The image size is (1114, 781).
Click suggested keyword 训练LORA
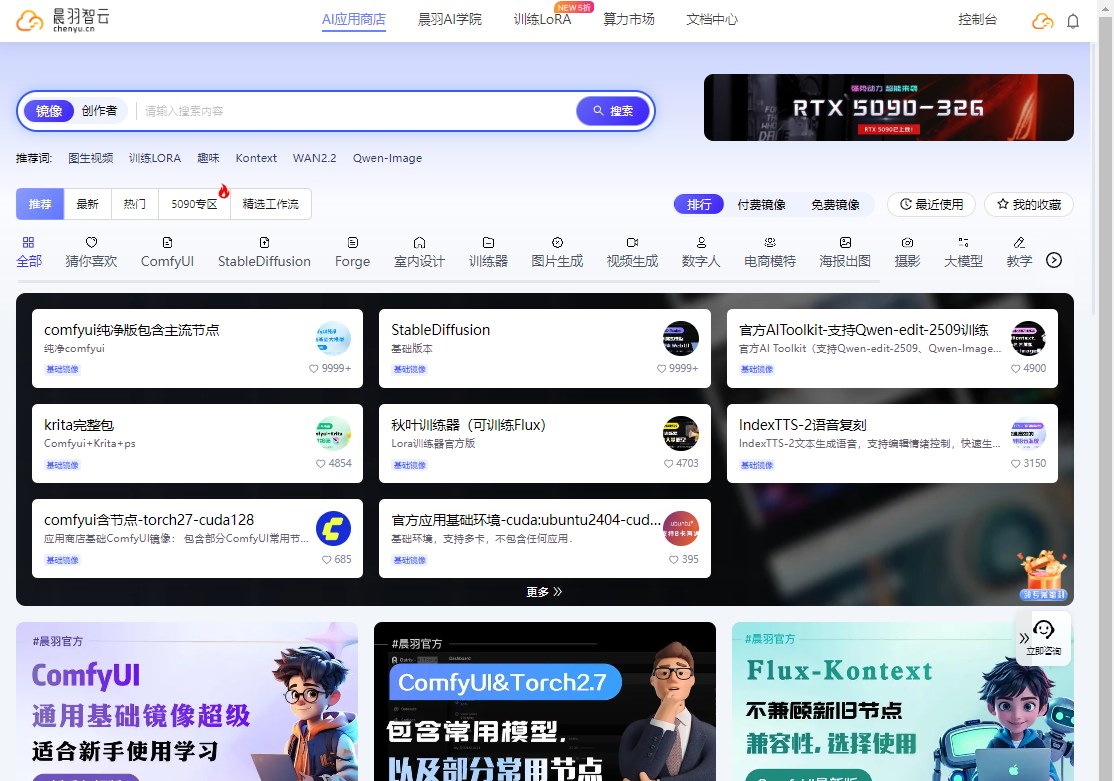[x=155, y=158]
